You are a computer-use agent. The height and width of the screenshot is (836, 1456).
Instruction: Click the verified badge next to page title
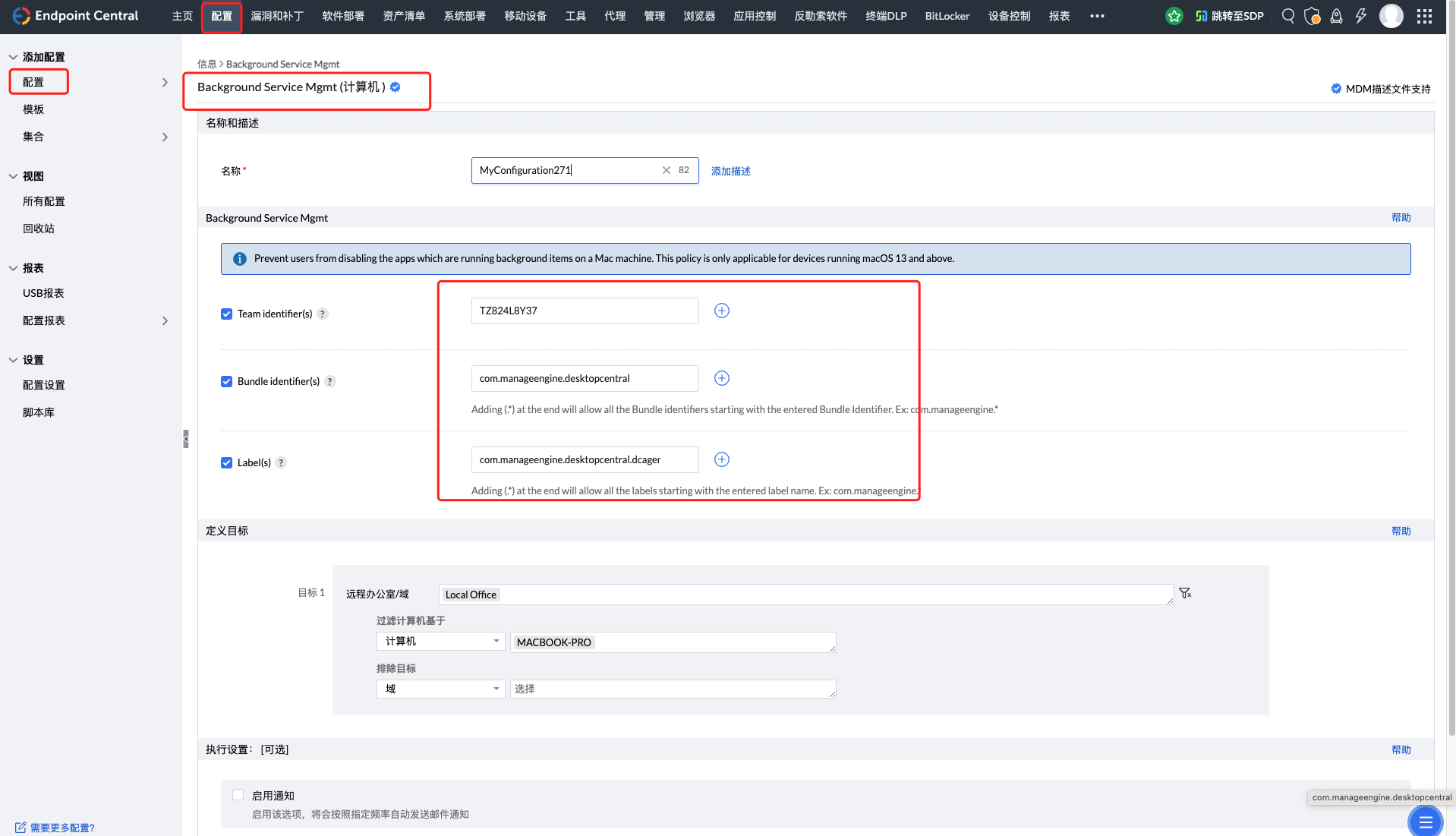point(396,87)
